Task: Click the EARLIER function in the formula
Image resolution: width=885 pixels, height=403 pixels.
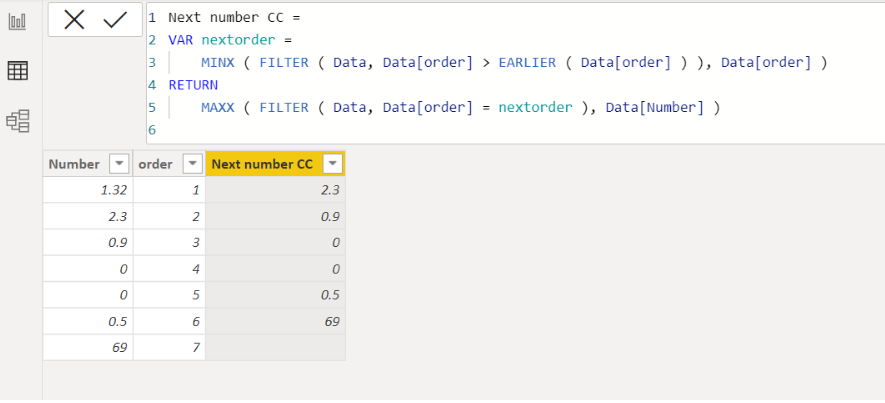Action: coord(527,63)
